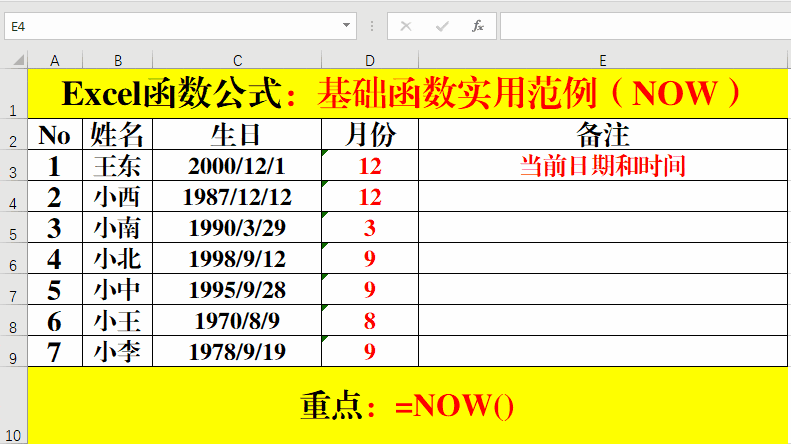Screen dimensions: 791x444
Task: Open the Name Box dropdown arrow
Action: point(346,25)
